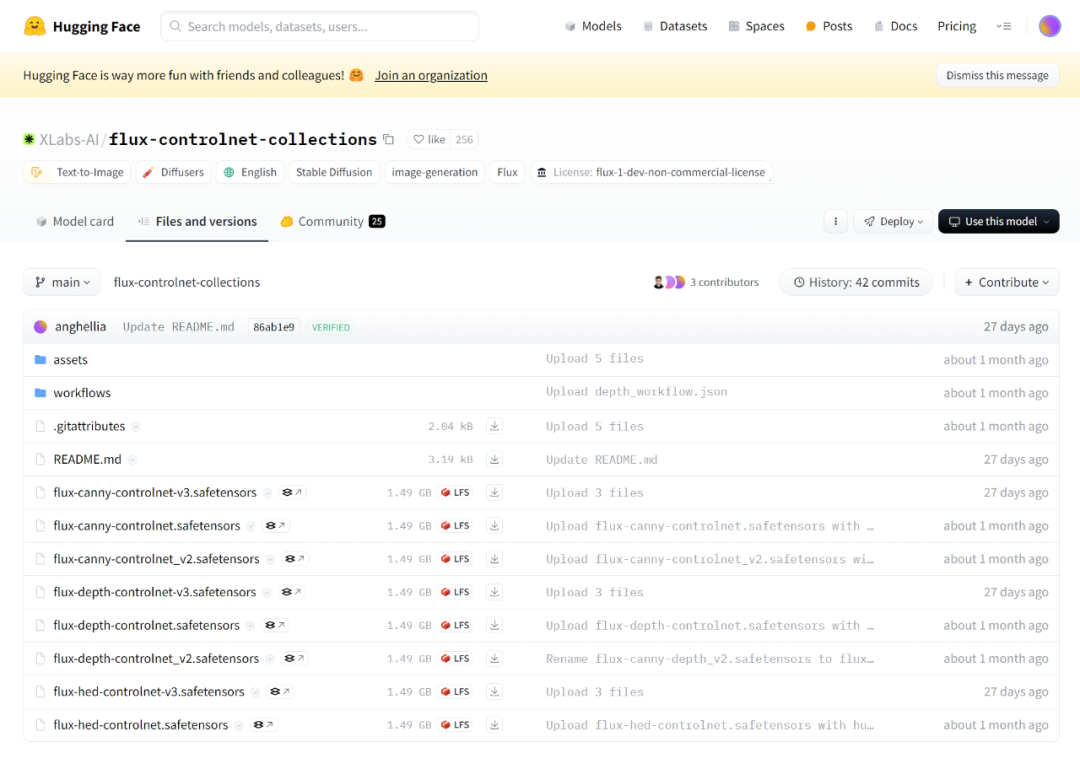Open the three-dot more options button
Viewport: 1080px width, 780px height.
(835, 221)
